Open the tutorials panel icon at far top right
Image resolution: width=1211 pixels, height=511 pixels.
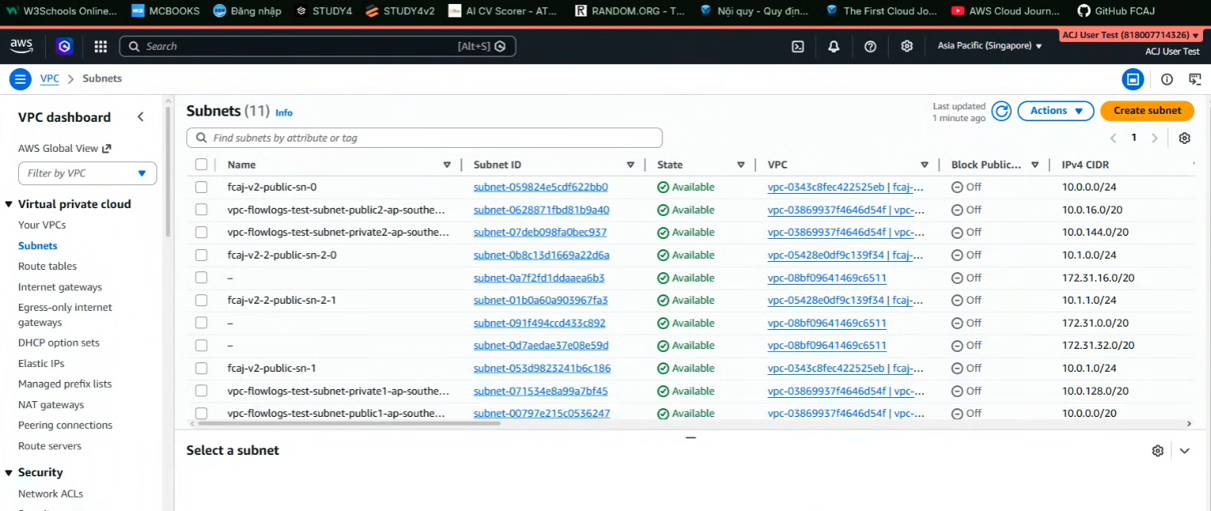[1195, 79]
